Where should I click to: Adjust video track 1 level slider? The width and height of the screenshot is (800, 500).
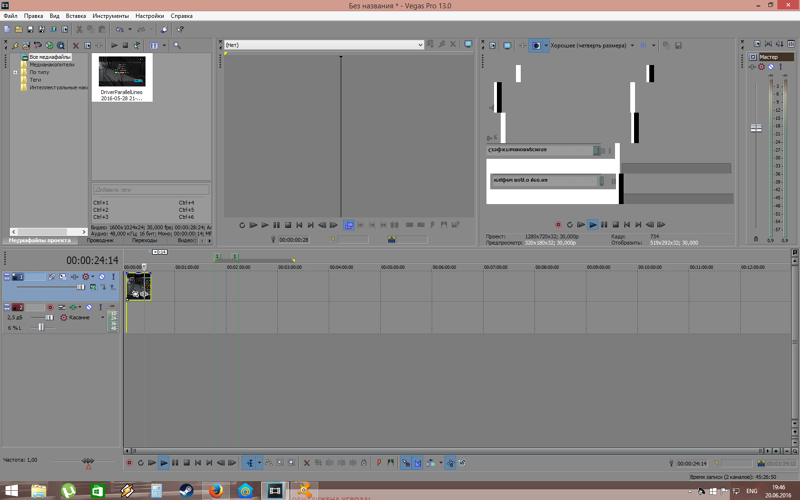(80, 287)
